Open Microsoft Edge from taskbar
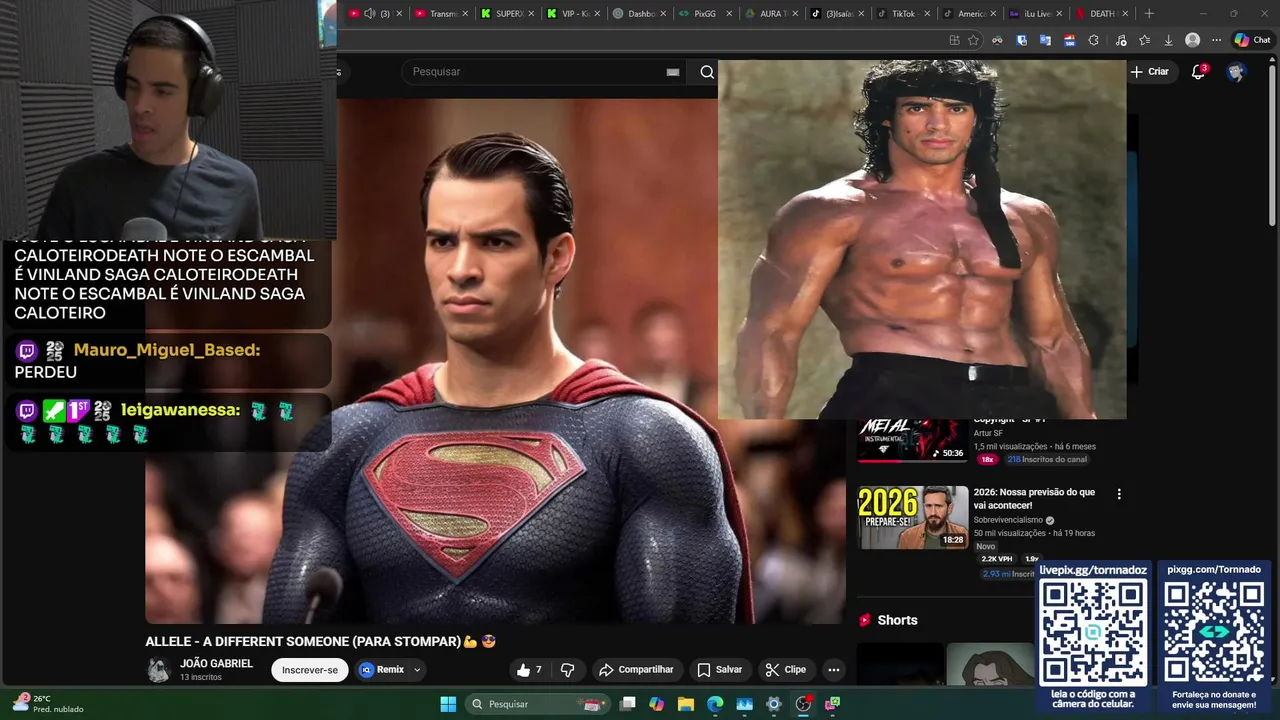Image resolution: width=1280 pixels, height=720 pixels. 715,704
